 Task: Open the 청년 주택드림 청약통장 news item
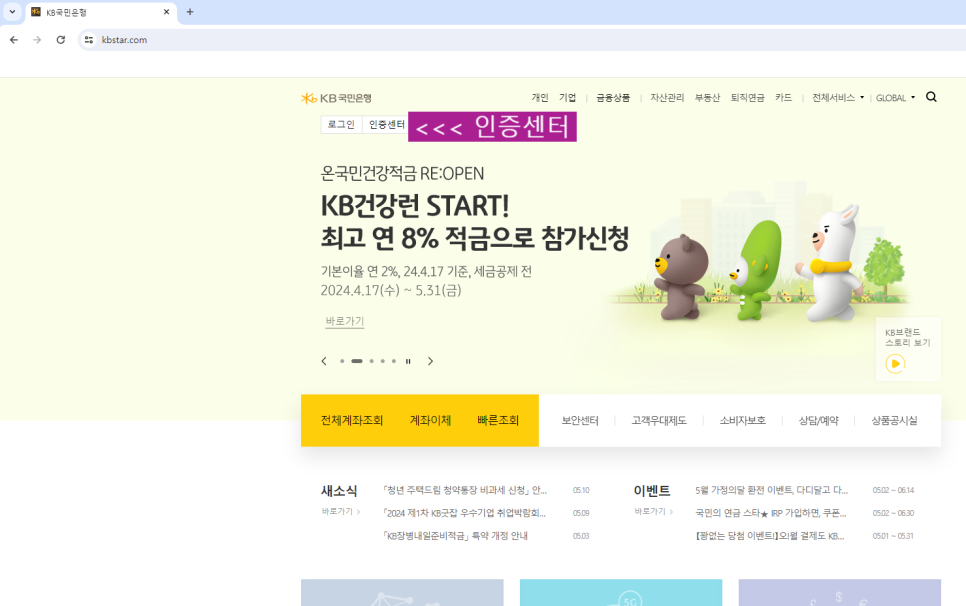(465, 490)
